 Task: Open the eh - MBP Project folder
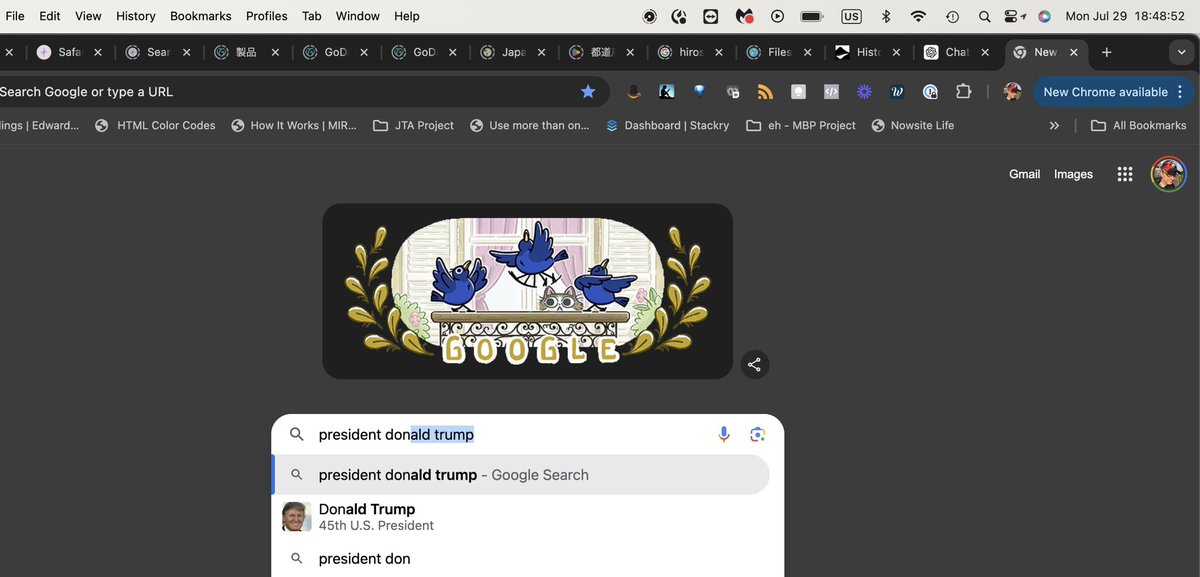tap(801, 125)
